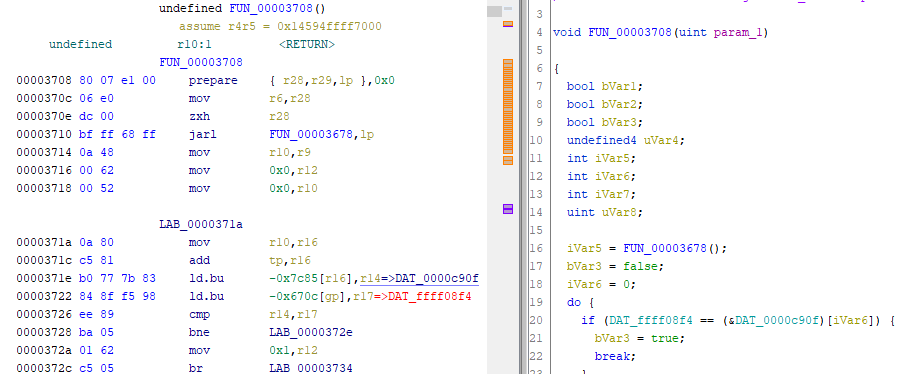Click bytes b0 77 7b 83 at 0000371e
Screen dimensions: 901x374
(117, 279)
